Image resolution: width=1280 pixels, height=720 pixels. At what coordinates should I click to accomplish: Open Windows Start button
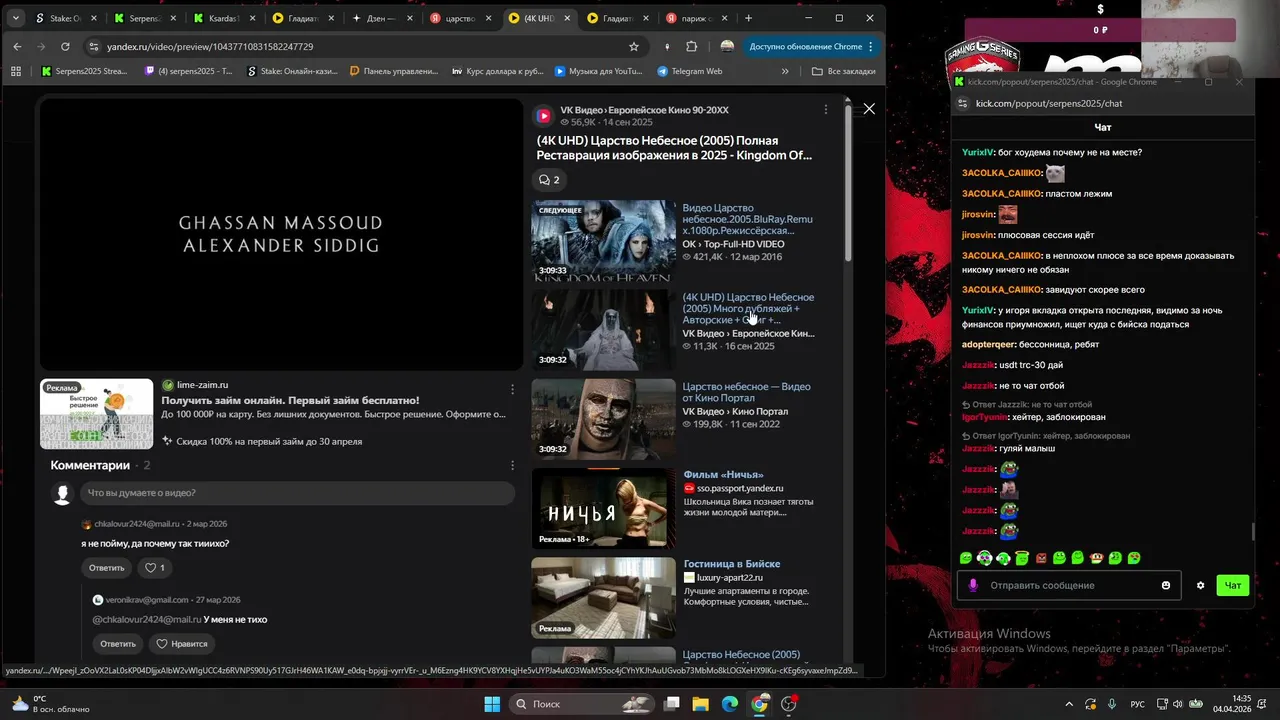click(492, 704)
